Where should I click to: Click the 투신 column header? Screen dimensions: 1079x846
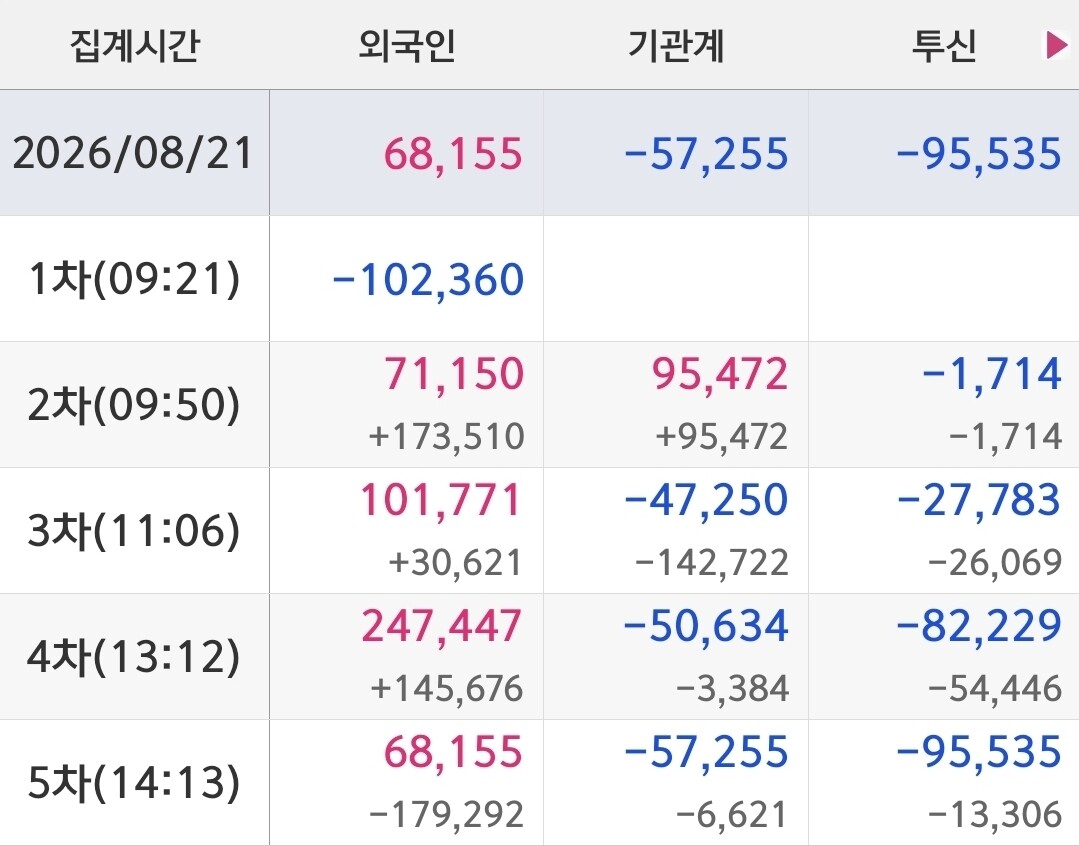pos(944,46)
